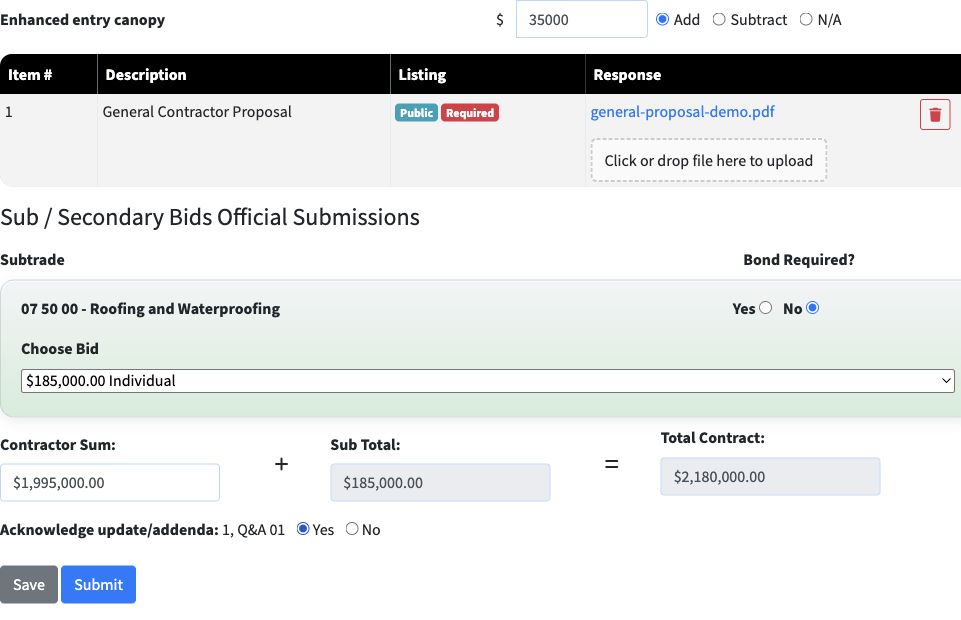Viewport: 961px width, 620px height.
Task: Click the Sub Total field
Action: [x=440, y=483]
